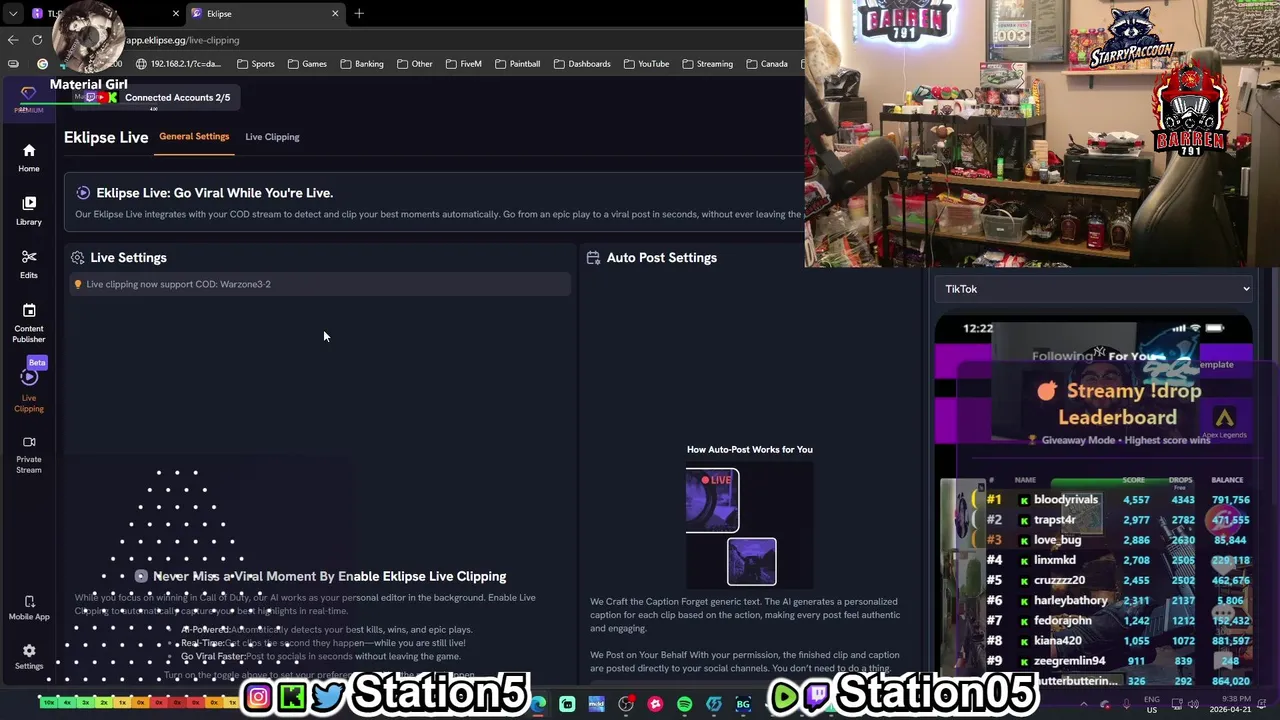Click play icon beside Never Miss heading
This screenshot has height=720, width=1280.
coord(141,576)
